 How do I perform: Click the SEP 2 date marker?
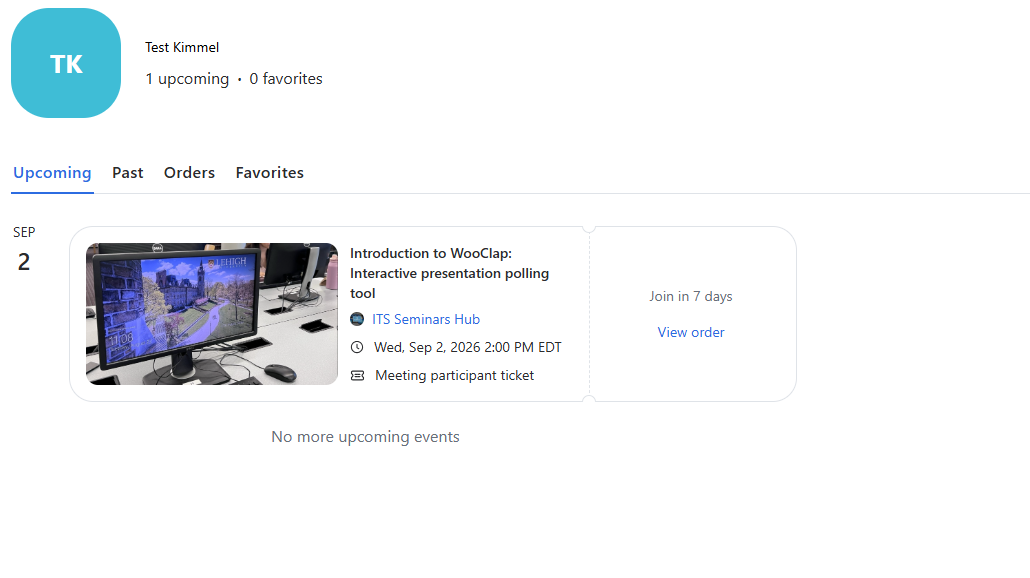(24, 250)
